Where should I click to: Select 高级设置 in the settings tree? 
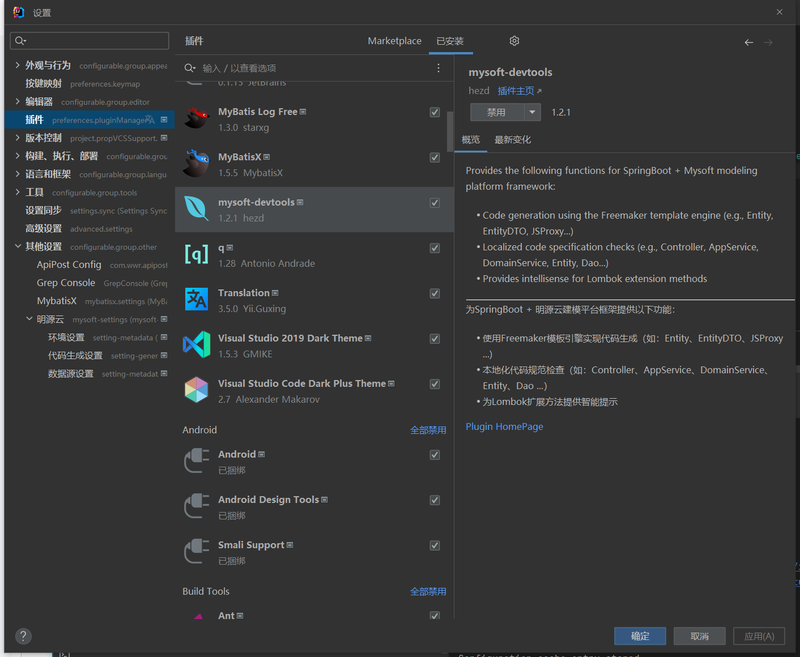click(43, 229)
